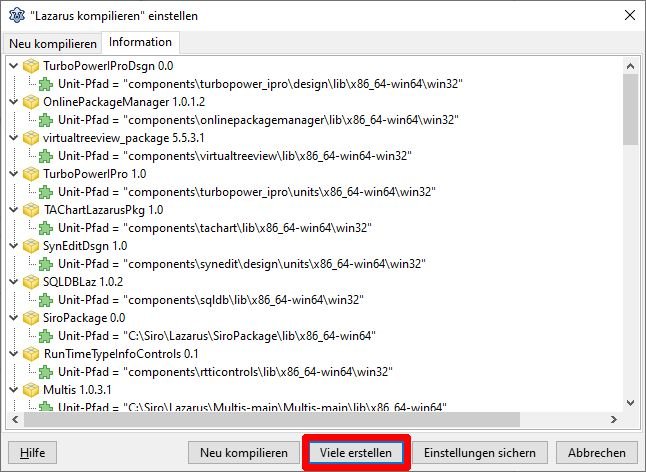
Task: Click the vertical scrollbar up arrow
Action: 630,65
